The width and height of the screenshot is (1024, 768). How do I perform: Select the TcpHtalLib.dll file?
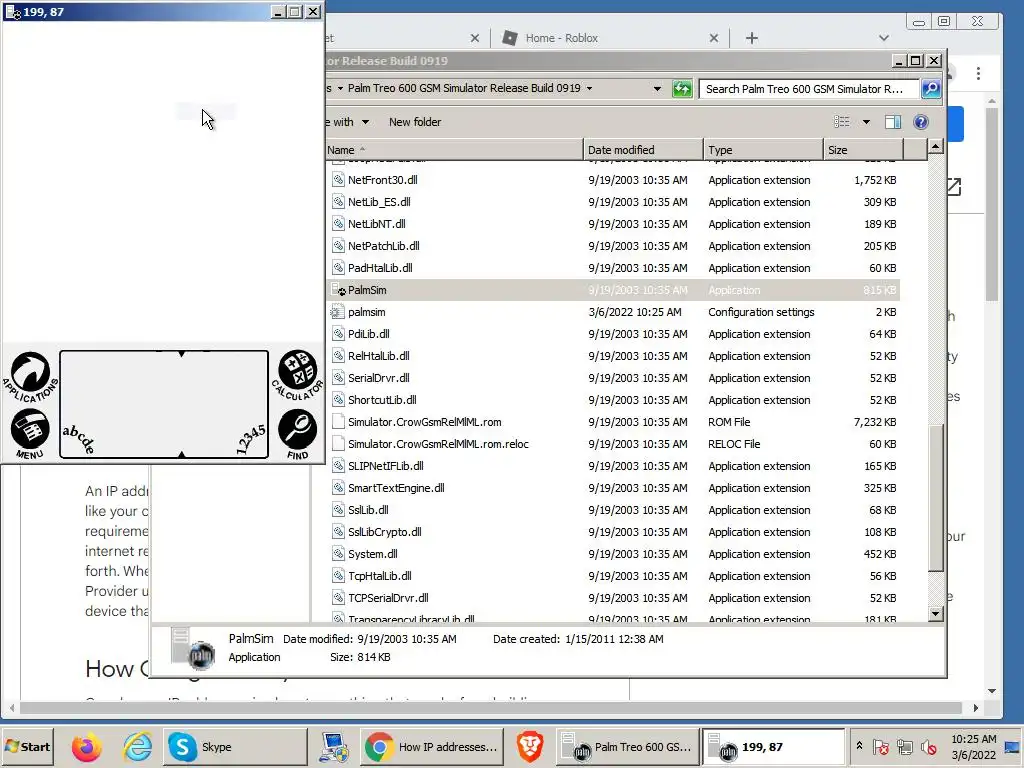379,576
